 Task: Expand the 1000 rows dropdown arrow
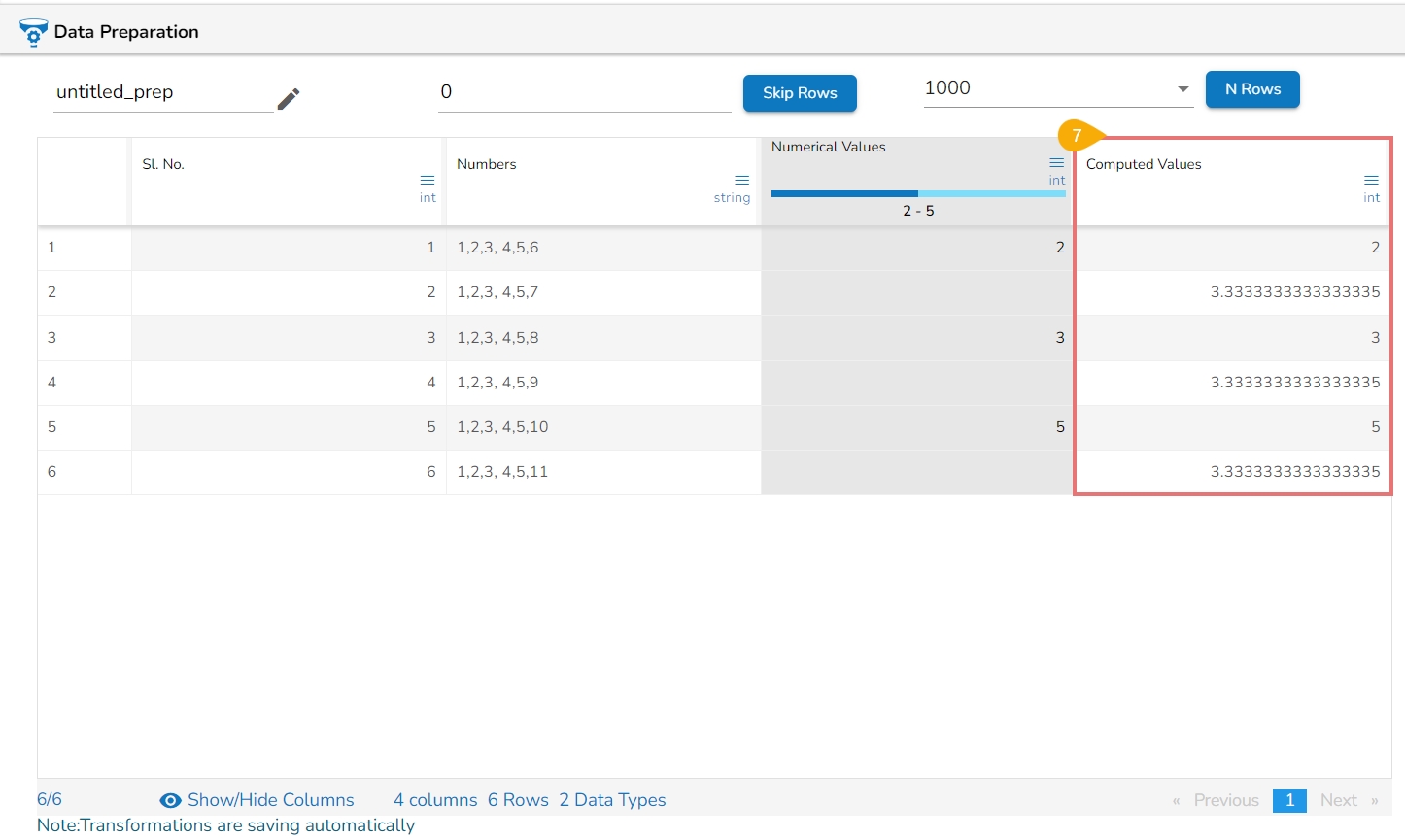[x=1182, y=89]
